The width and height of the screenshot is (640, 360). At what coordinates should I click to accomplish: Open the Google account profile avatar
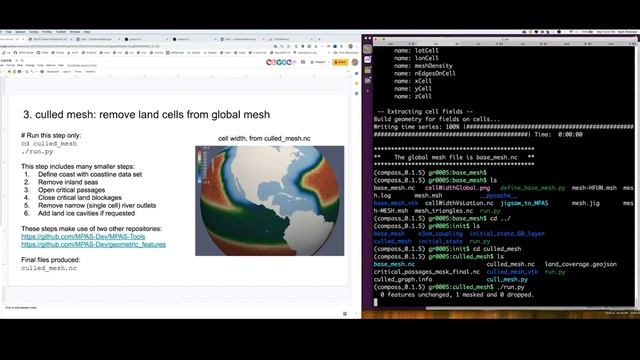(355, 62)
